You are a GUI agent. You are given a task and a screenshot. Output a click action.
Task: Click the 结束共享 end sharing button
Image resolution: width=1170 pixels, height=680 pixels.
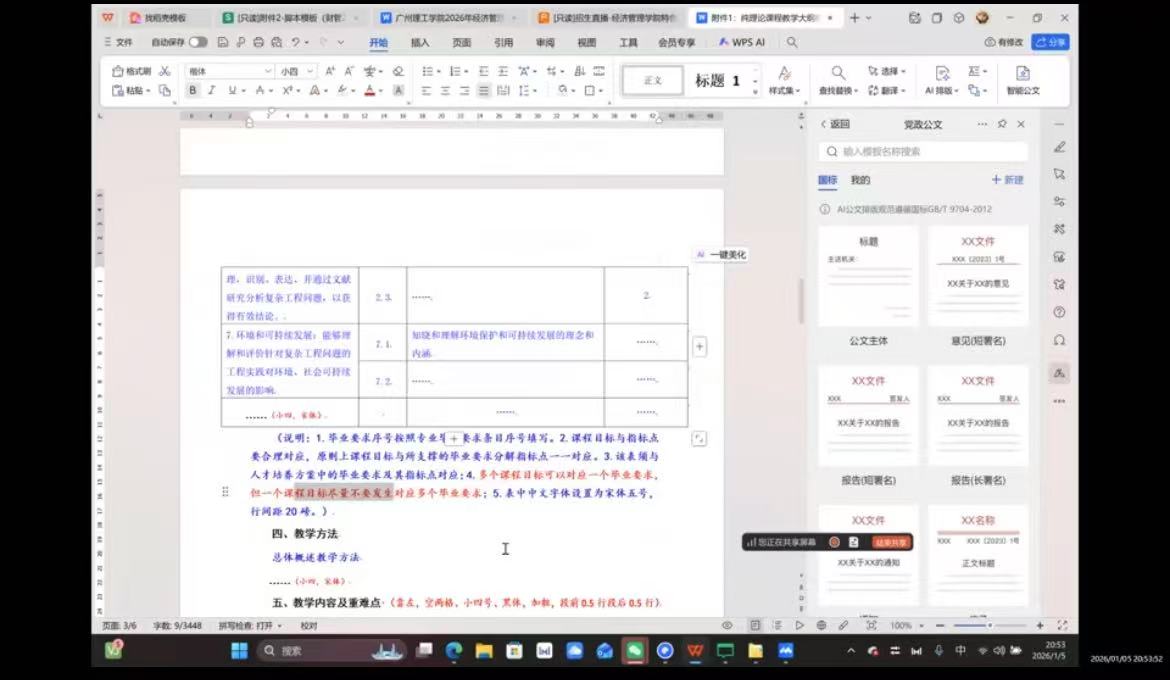(x=890, y=542)
